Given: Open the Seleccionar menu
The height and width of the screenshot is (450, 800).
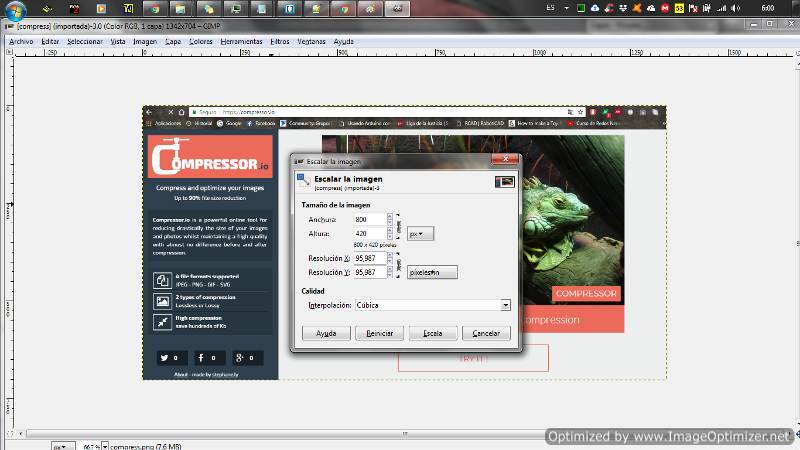Looking at the screenshot, I should pos(85,41).
